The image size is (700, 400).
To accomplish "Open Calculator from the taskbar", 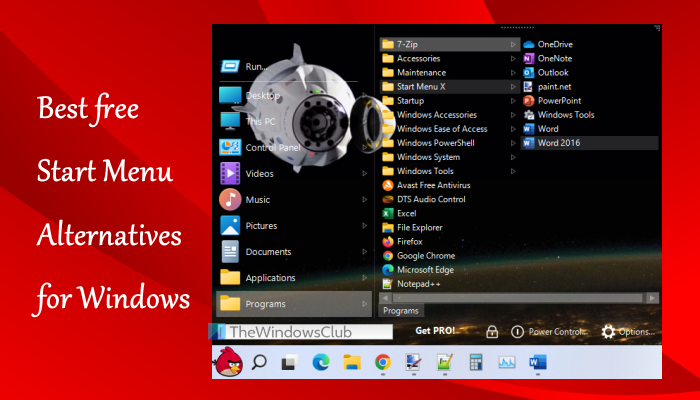I will pos(476,362).
